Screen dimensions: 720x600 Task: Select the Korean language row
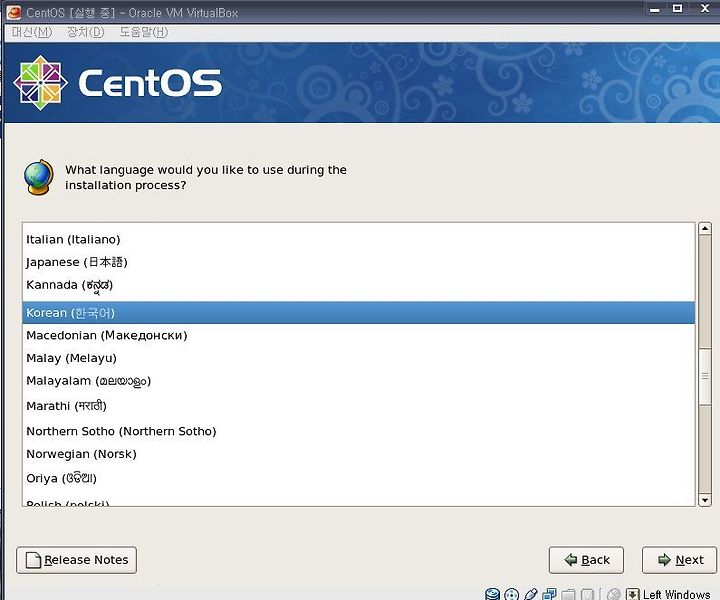[358, 313]
